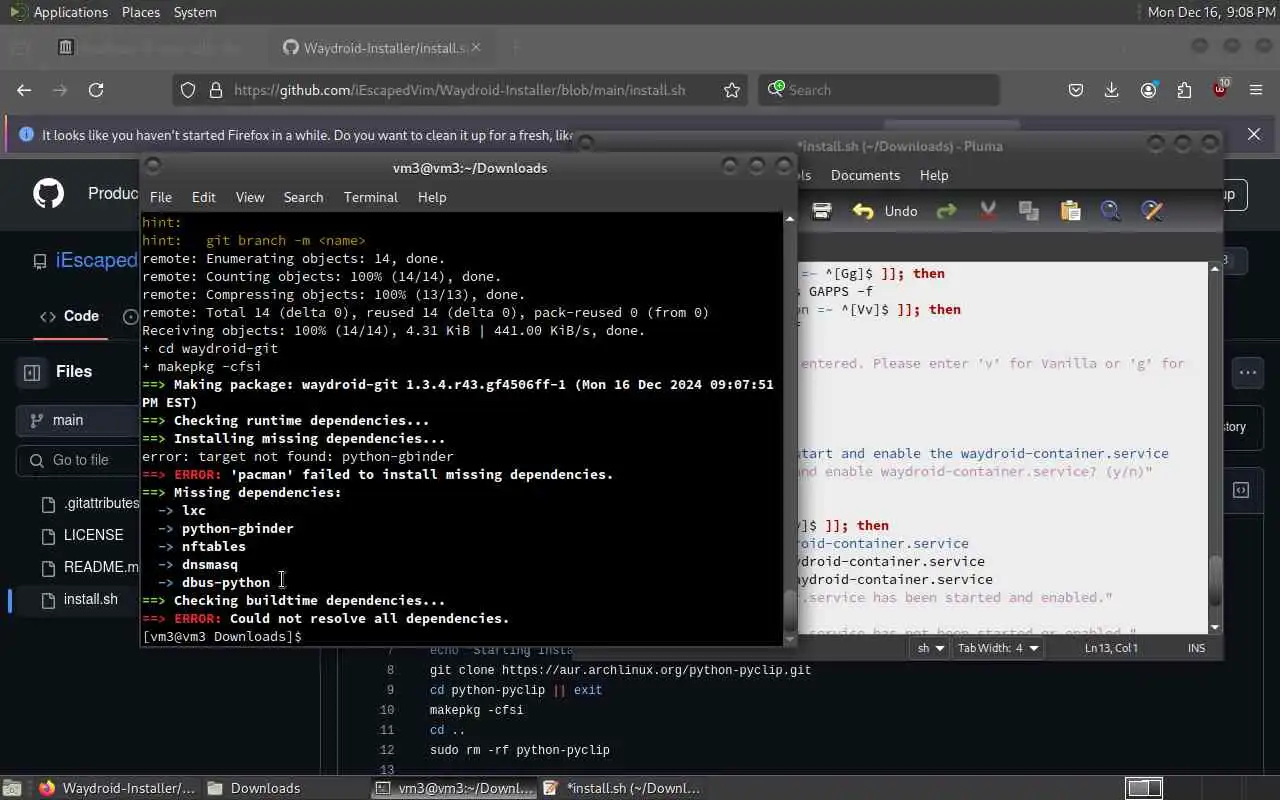This screenshot has height=800, width=1280.
Task: Open the System menu in top panel
Action: coord(195,12)
